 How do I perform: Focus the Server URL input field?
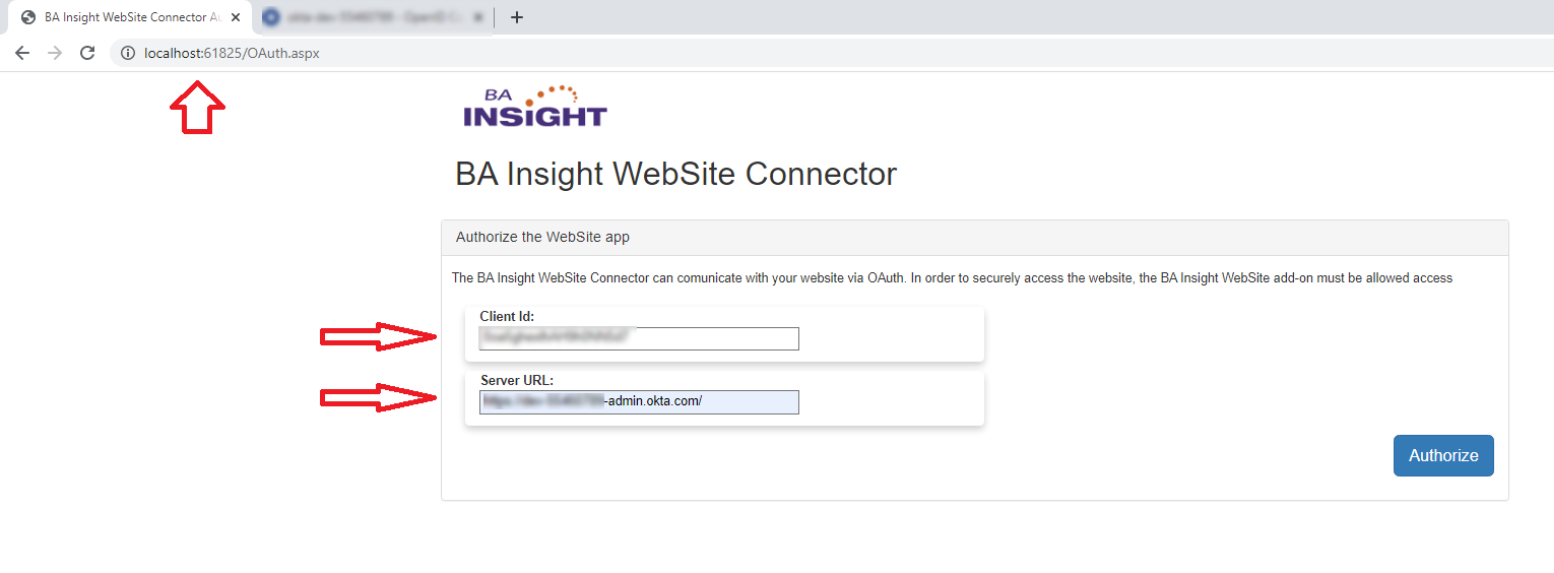tap(639, 402)
